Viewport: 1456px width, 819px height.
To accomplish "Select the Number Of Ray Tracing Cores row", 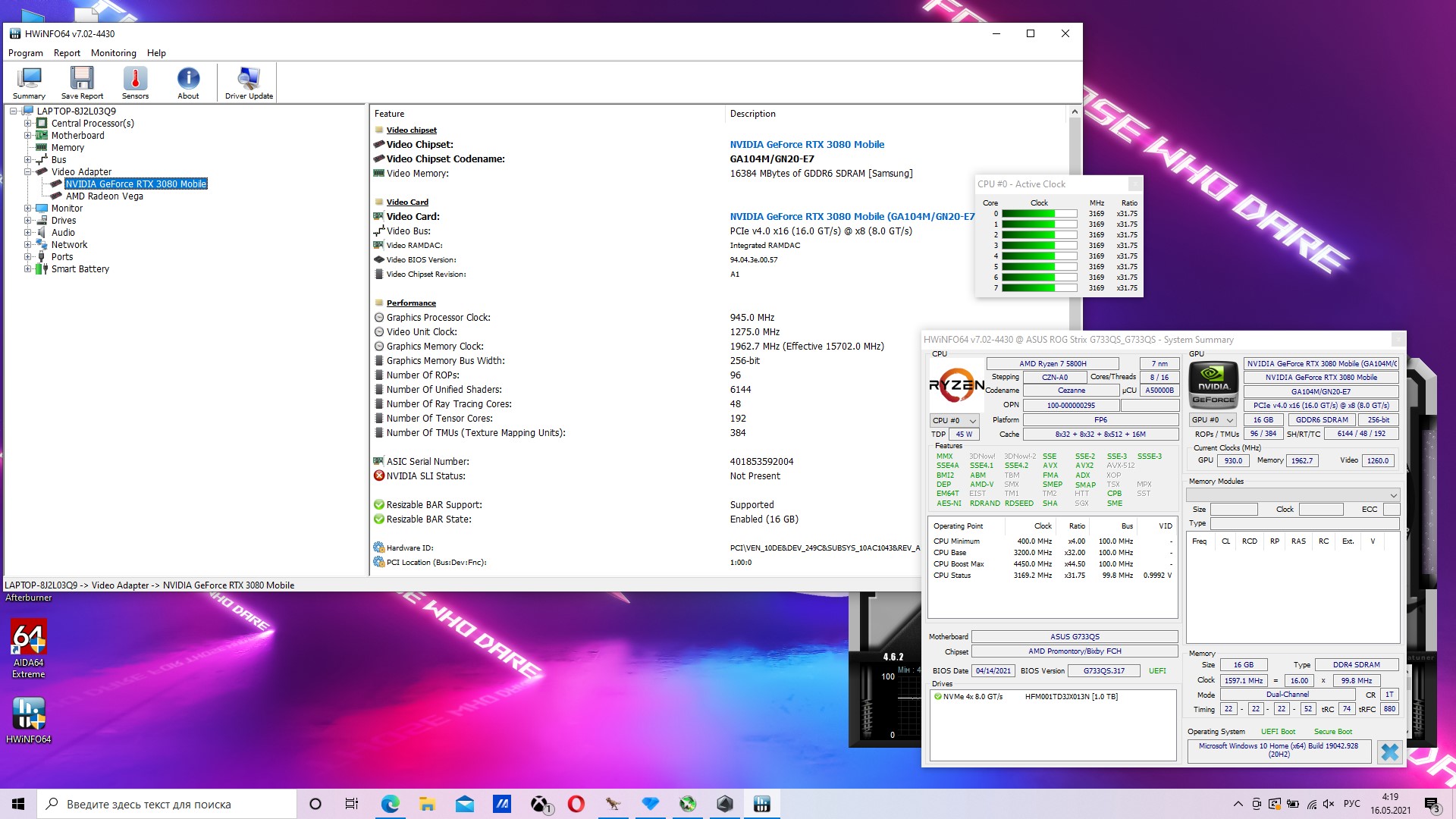I will click(x=648, y=404).
